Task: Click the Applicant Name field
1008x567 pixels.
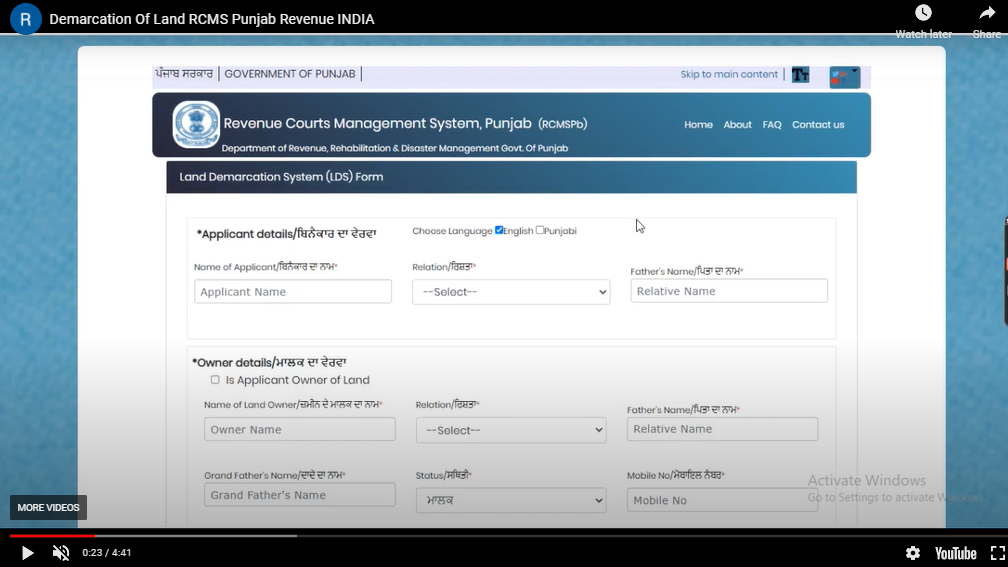Action: tap(292, 291)
